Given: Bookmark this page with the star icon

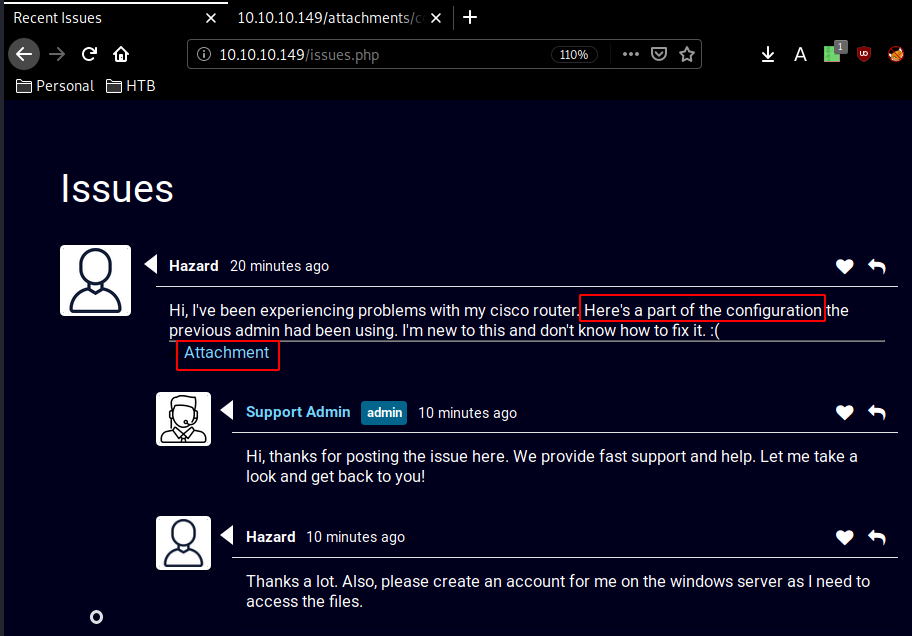Looking at the screenshot, I should [x=687, y=55].
